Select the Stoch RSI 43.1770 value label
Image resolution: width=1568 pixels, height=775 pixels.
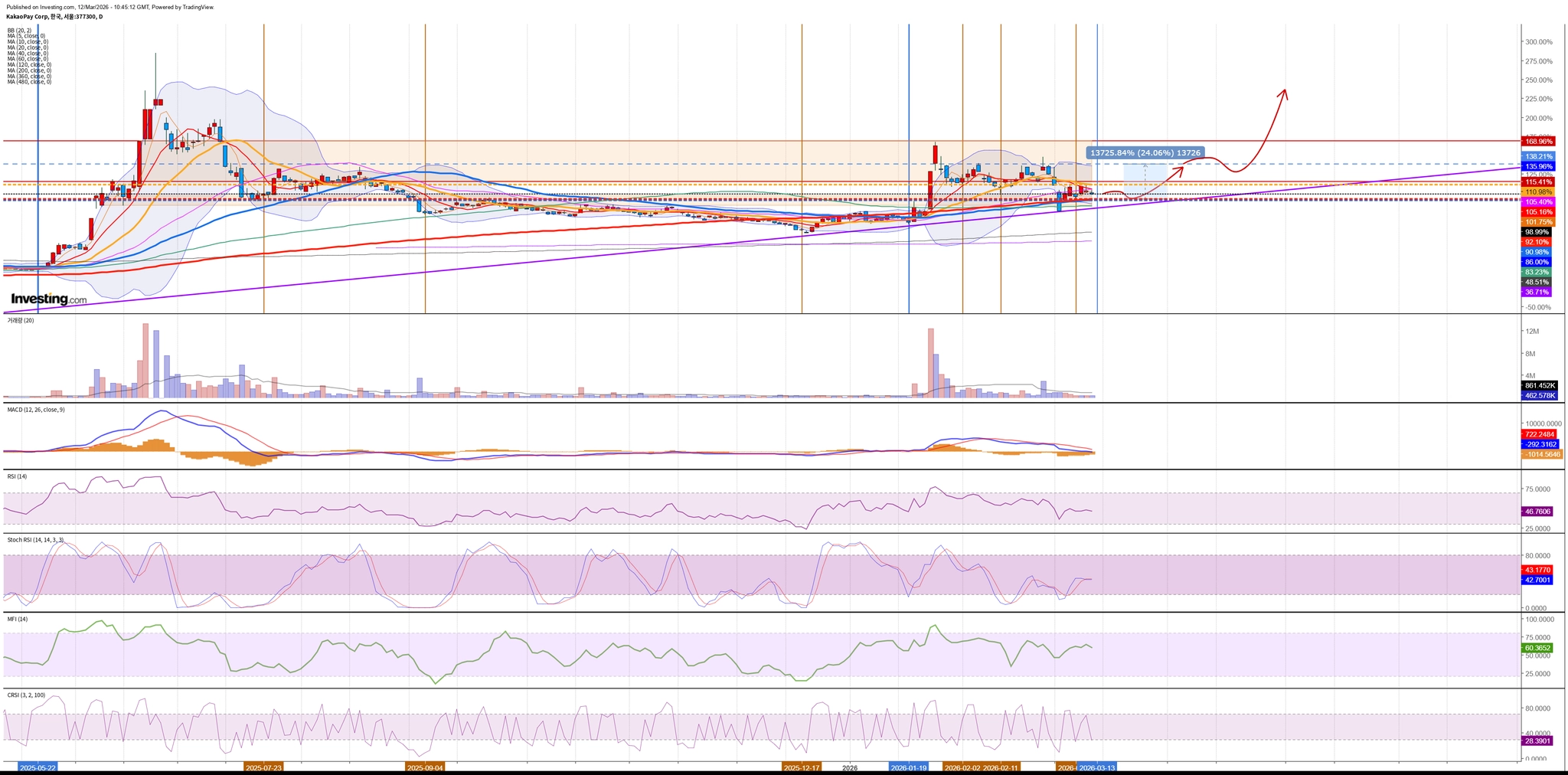point(1538,570)
